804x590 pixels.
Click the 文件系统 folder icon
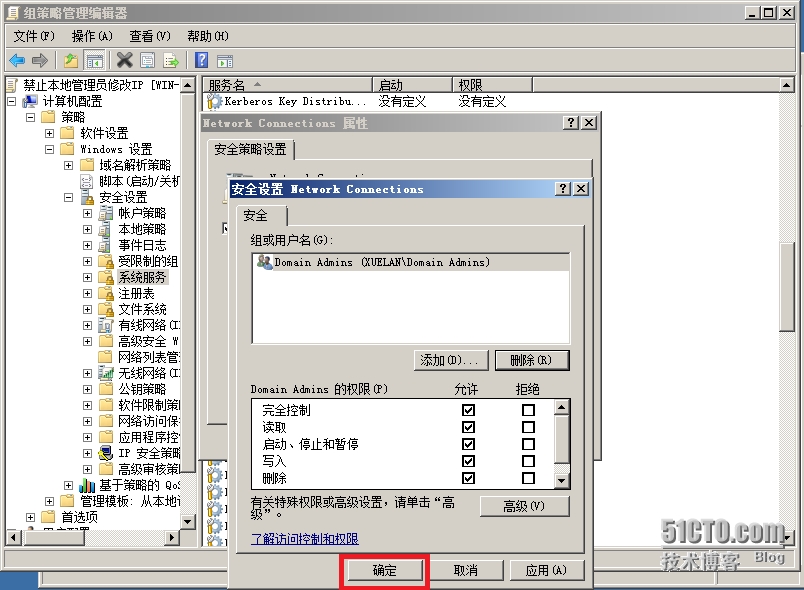coord(106,309)
